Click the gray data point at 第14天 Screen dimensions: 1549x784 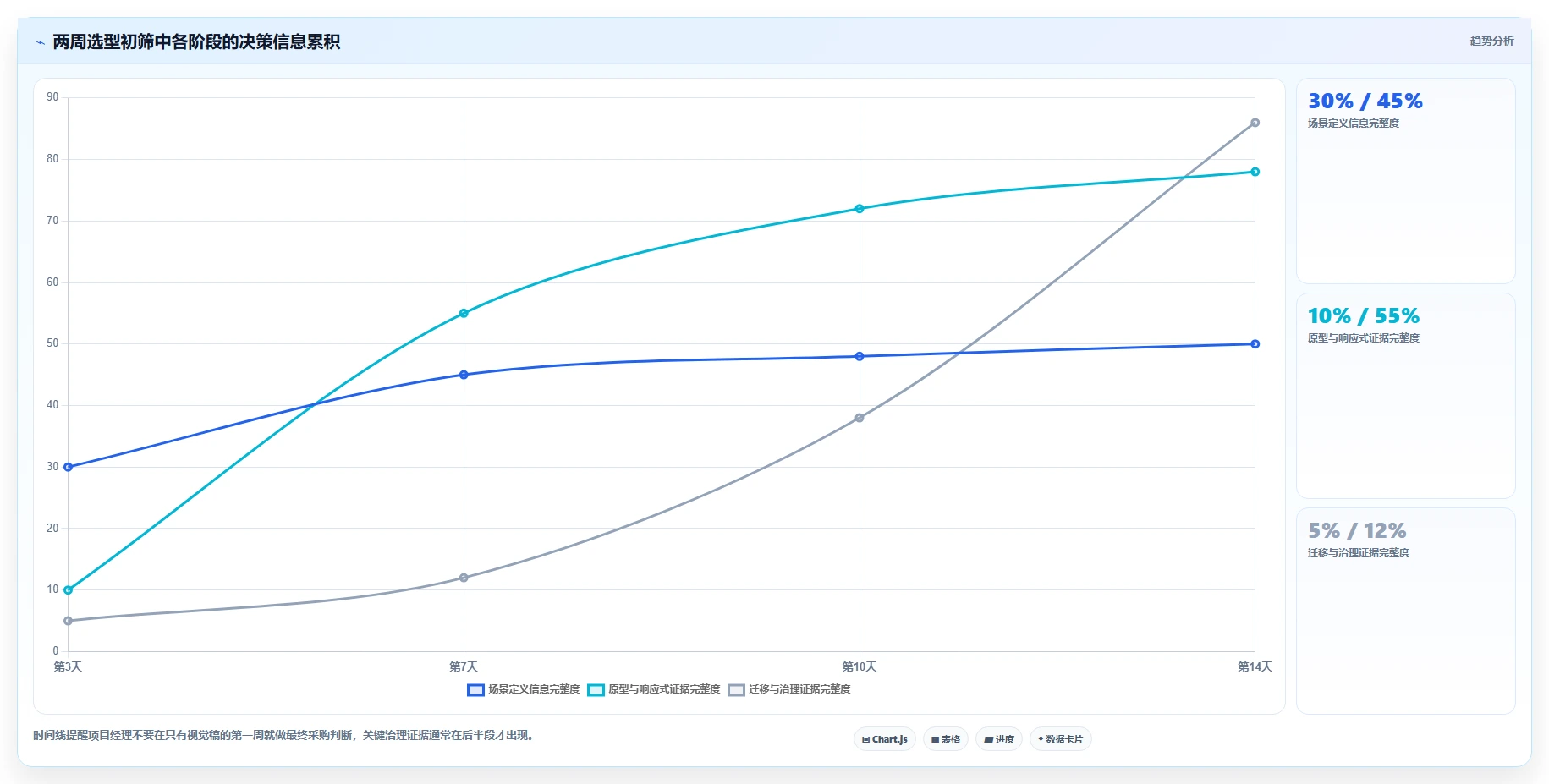coord(1255,123)
